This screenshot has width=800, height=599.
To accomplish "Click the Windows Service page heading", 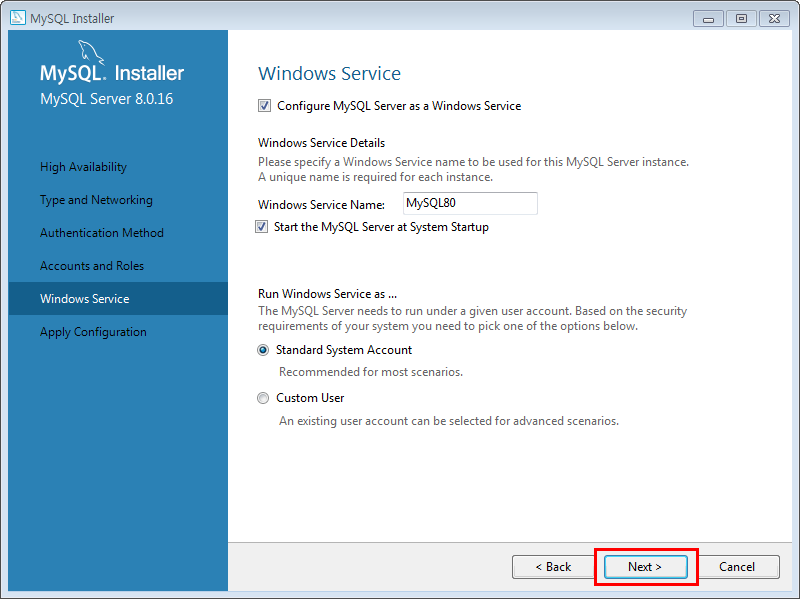I will point(329,73).
